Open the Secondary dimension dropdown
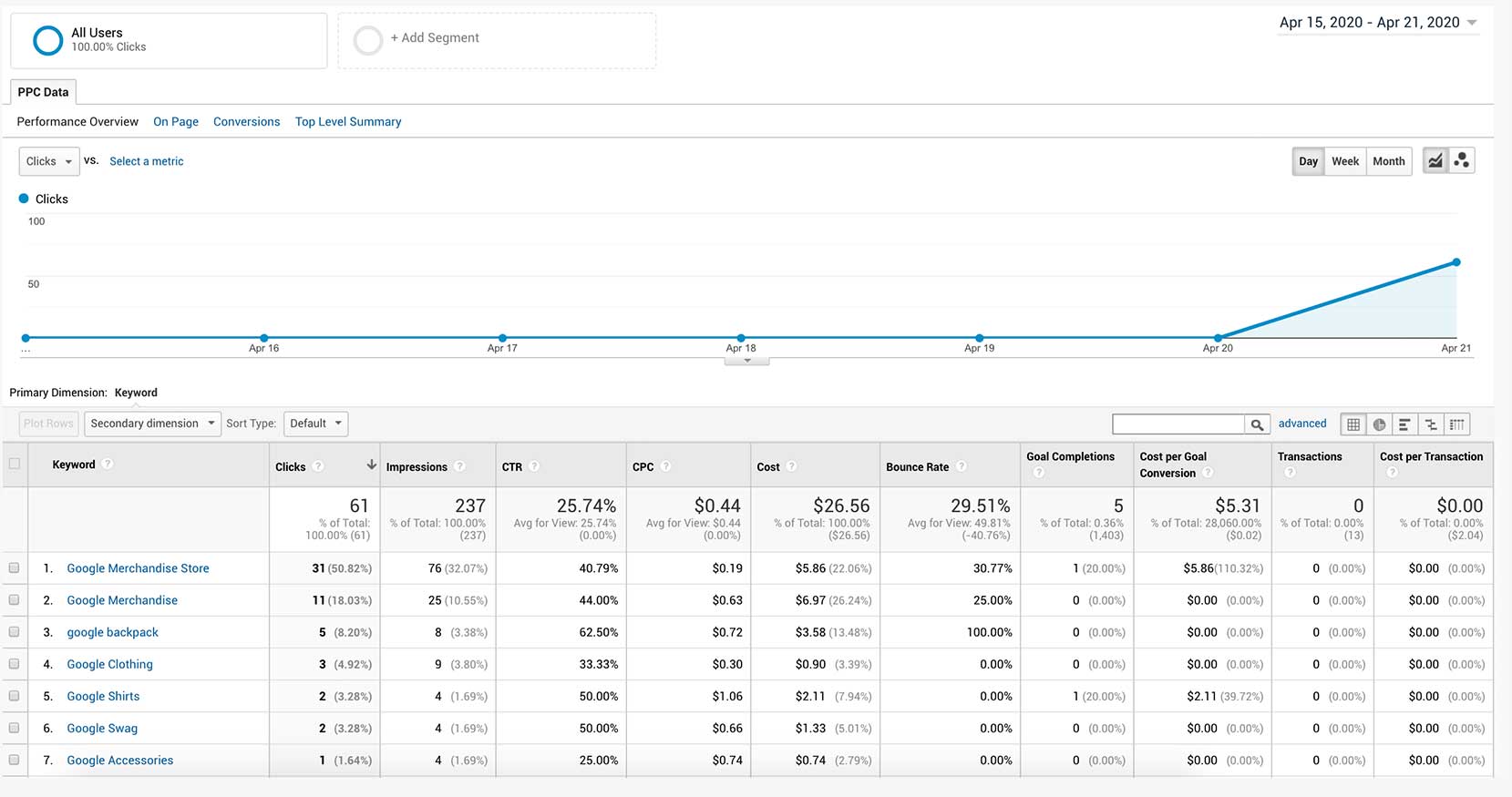 (x=152, y=424)
